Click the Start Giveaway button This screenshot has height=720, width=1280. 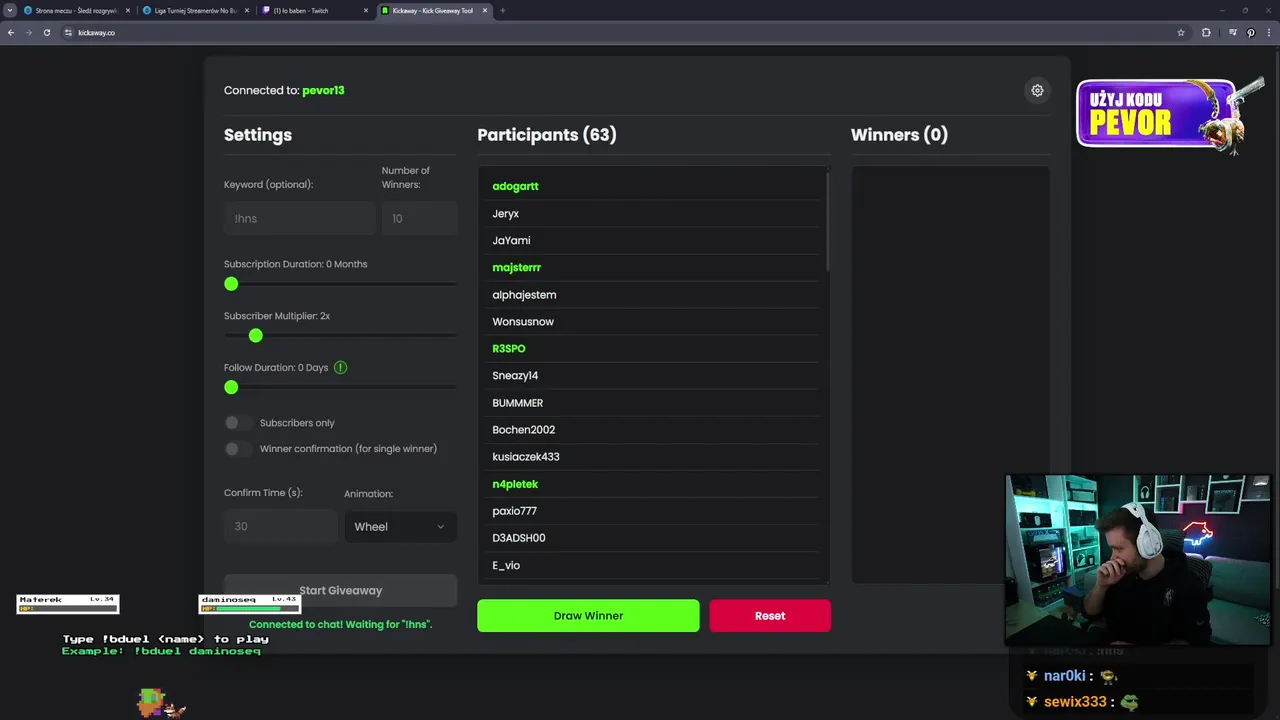point(340,590)
